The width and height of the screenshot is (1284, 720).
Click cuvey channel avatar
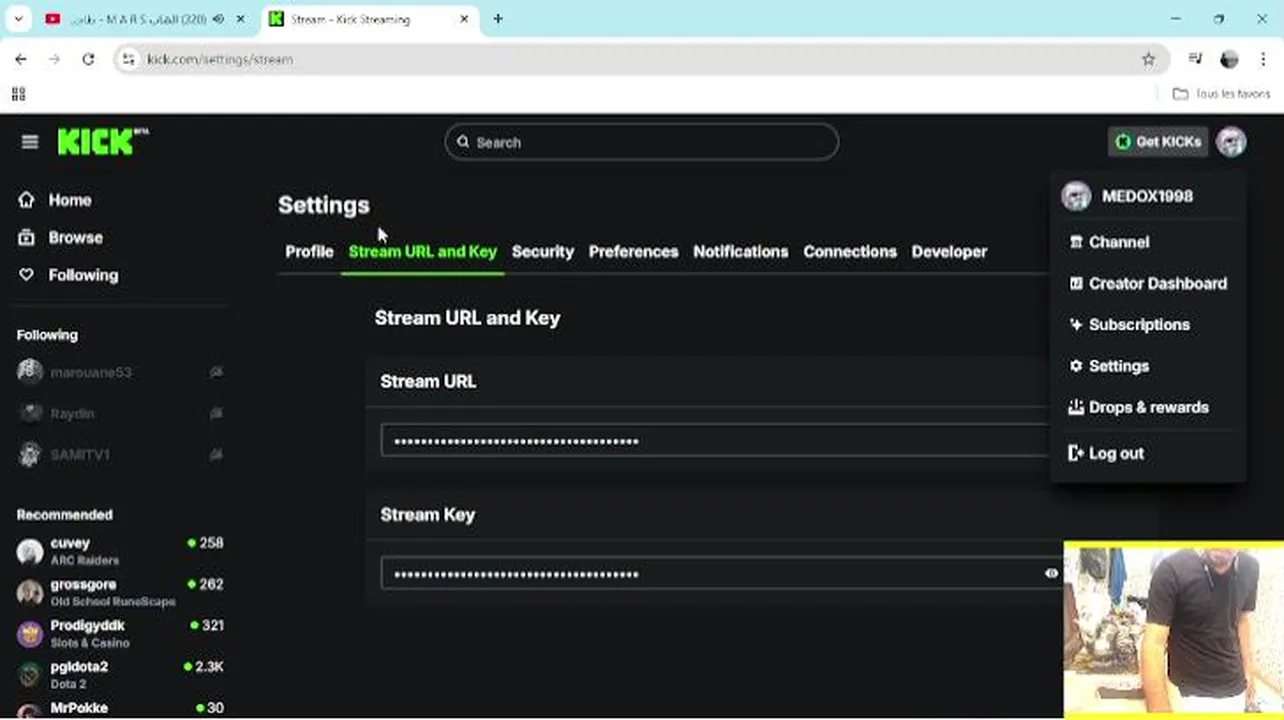[x=30, y=551]
